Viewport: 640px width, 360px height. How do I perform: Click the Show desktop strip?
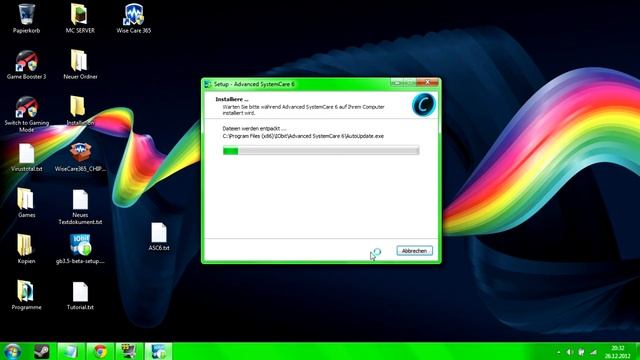(637, 351)
